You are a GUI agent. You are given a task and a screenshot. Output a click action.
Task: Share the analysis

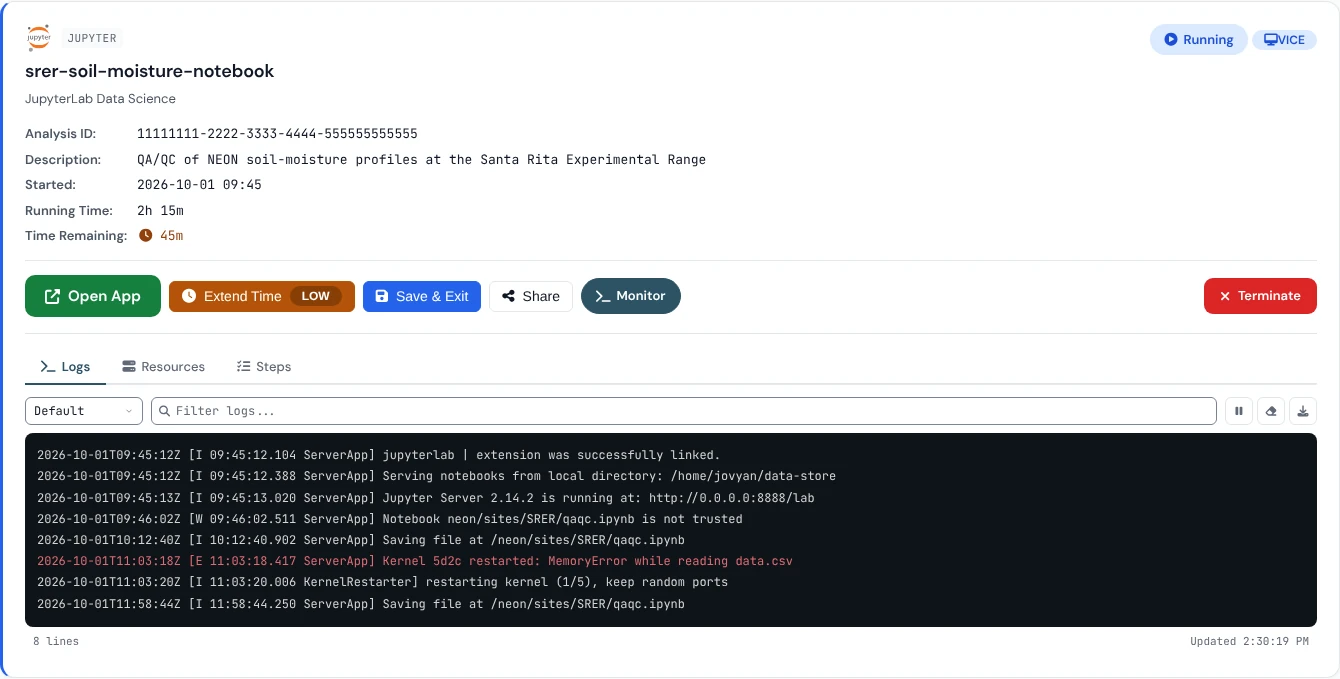[x=531, y=296]
